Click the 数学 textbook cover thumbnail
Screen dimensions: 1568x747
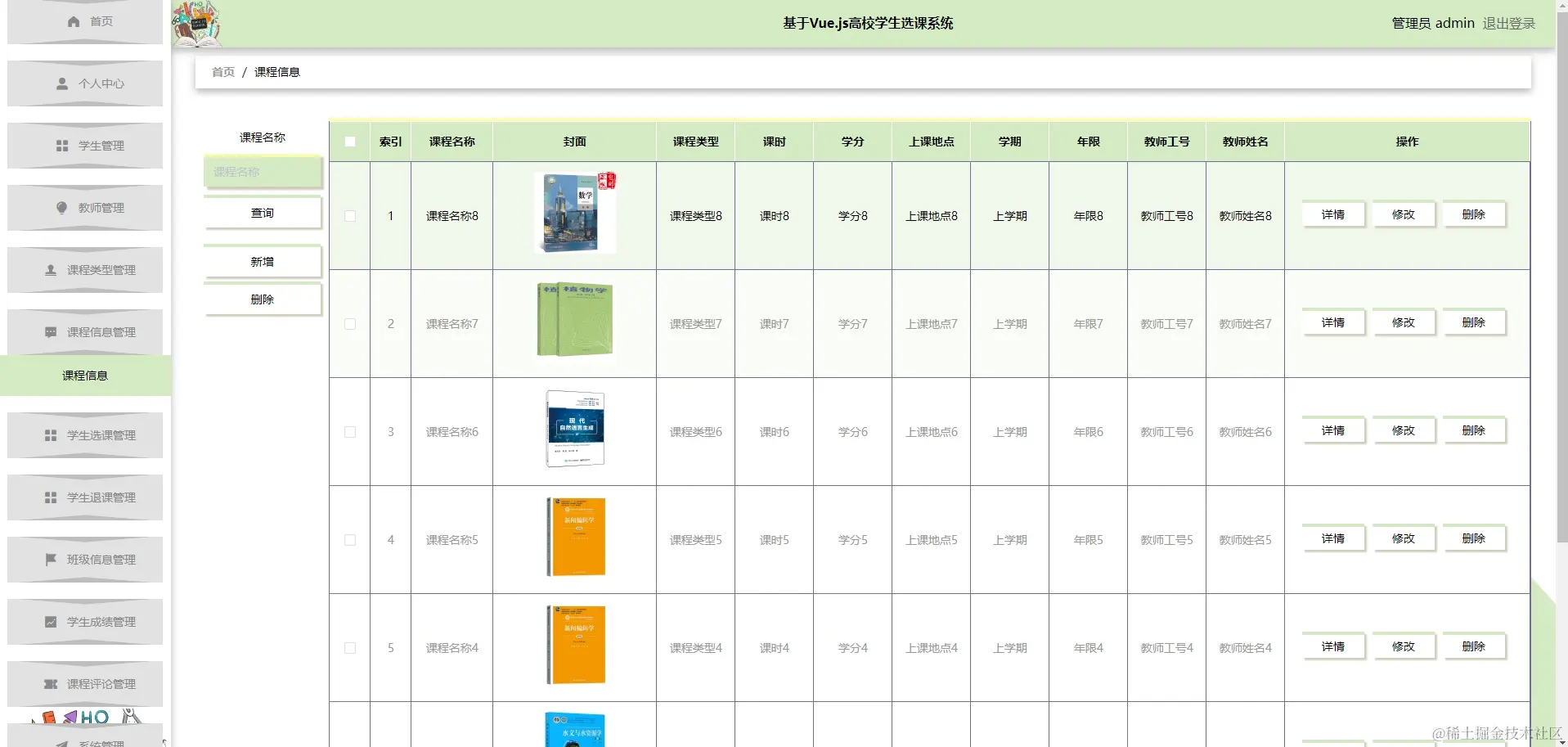tap(575, 213)
